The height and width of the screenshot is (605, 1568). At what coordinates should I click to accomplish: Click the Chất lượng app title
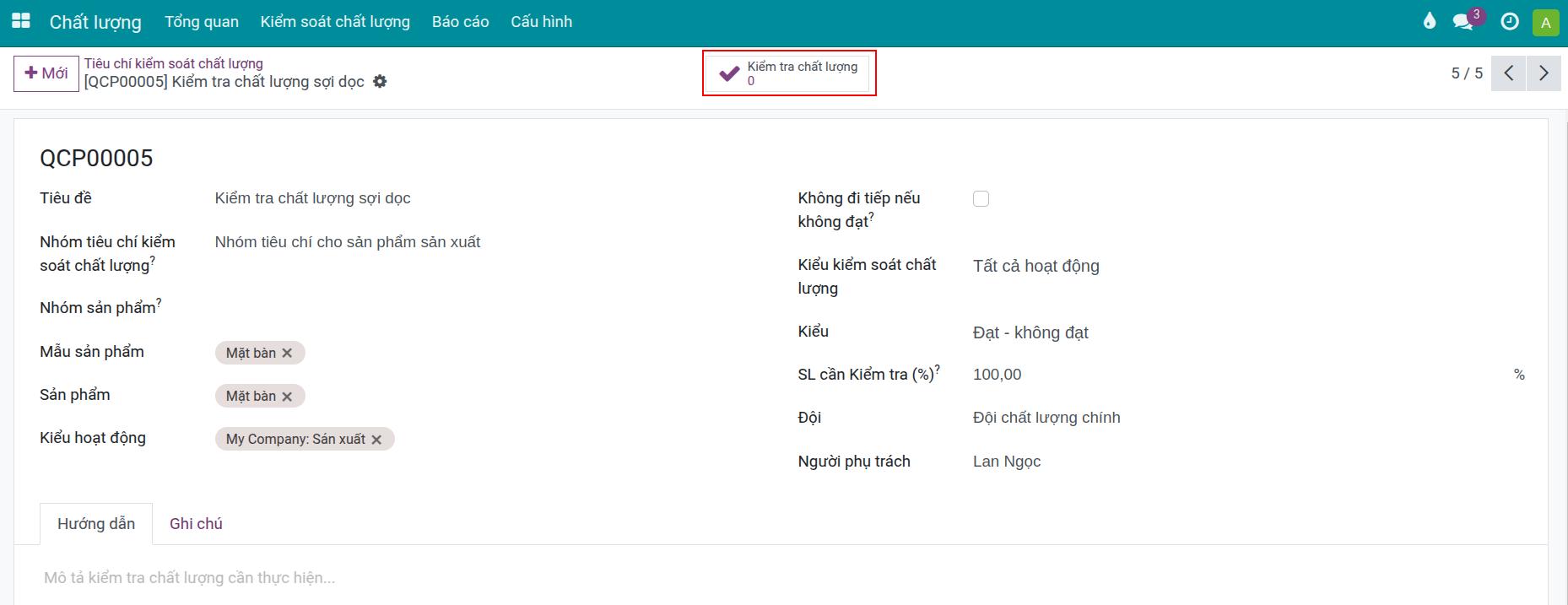[x=95, y=22]
